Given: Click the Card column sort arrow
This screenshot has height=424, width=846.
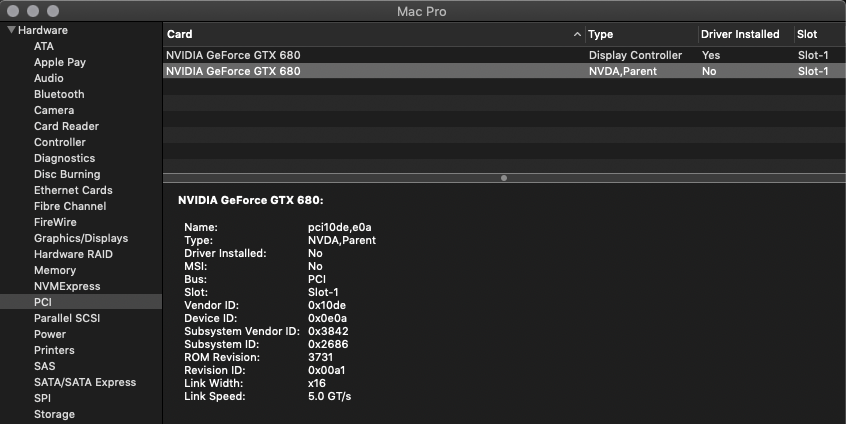Looking at the screenshot, I should (577, 34).
